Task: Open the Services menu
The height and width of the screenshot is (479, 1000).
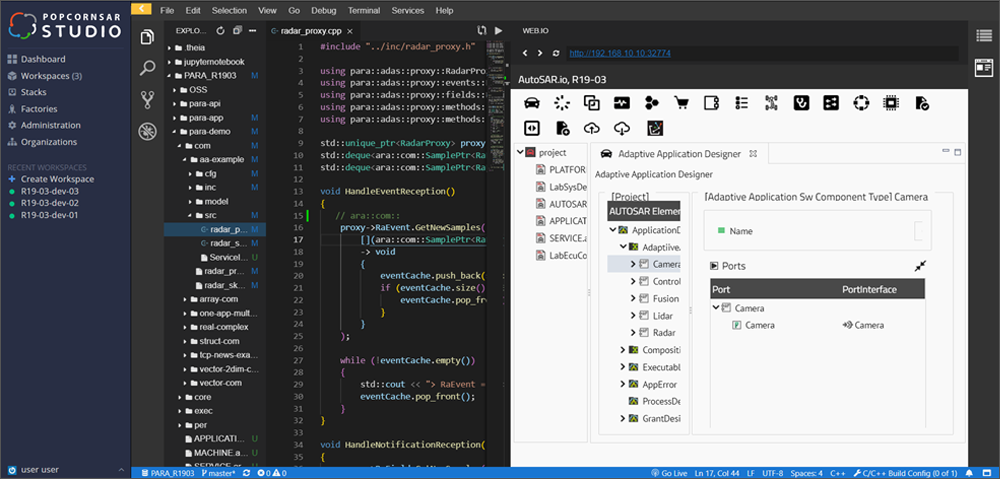Action: (408, 10)
